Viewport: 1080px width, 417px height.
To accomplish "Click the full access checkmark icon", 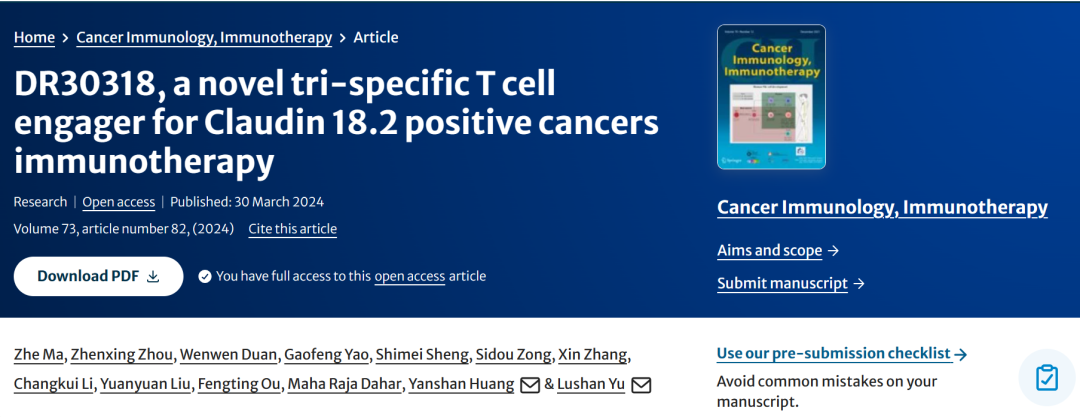I will 205,277.
